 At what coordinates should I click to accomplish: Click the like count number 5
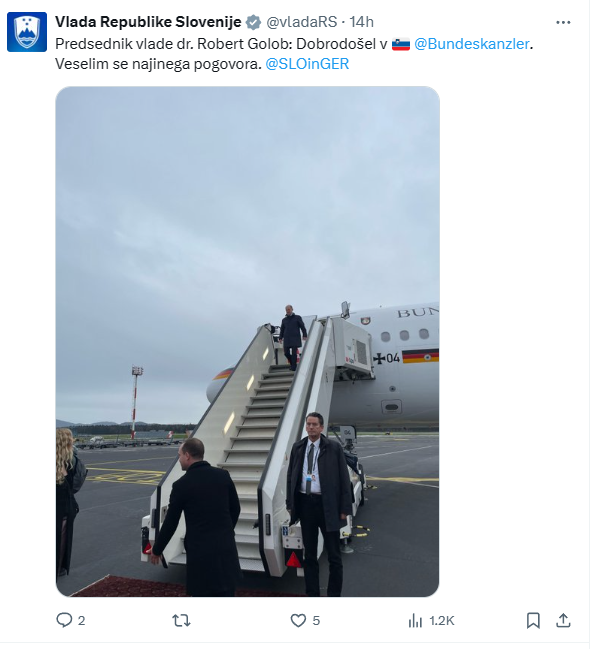tap(316, 621)
